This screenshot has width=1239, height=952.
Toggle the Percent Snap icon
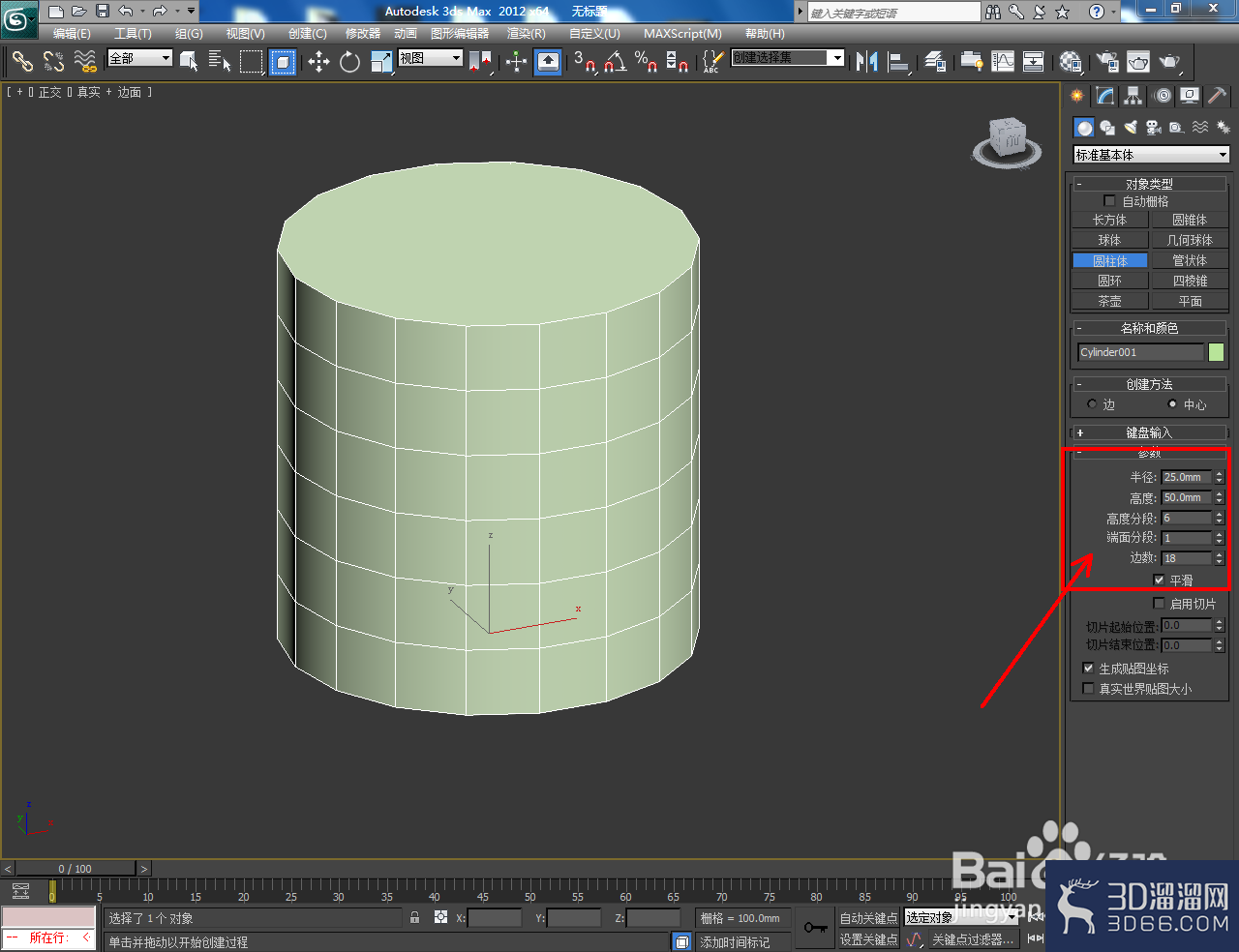click(646, 62)
